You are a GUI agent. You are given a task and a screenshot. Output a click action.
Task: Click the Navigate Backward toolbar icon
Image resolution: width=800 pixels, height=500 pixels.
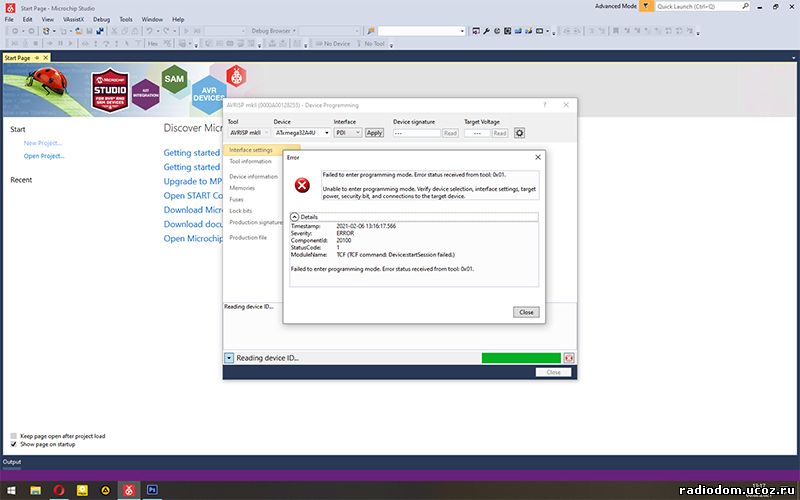coord(15,31)
